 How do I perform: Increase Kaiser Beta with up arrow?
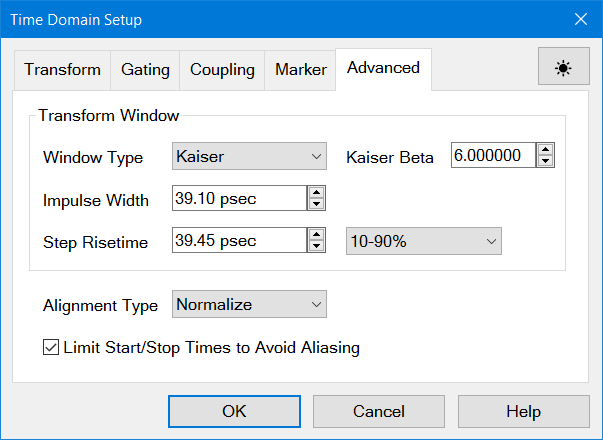click(545, 151)
